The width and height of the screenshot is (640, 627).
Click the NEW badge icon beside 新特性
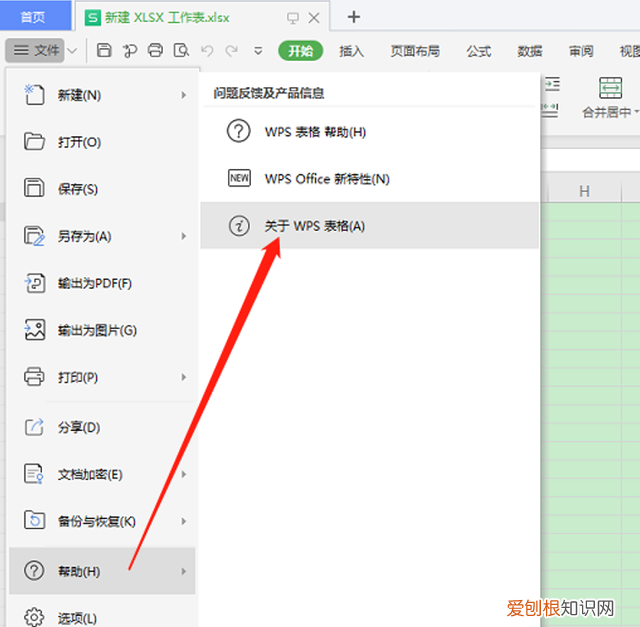pyautogui.click(x=239, y=178)
